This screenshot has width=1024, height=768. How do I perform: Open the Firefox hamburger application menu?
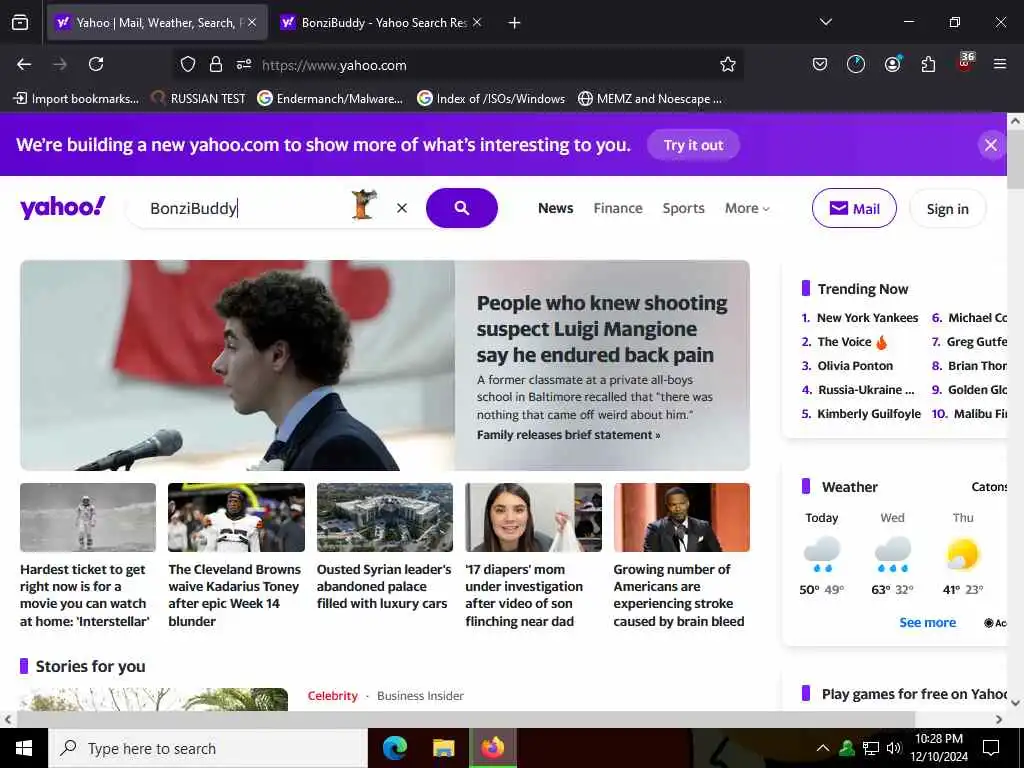(x=999, y=64)
